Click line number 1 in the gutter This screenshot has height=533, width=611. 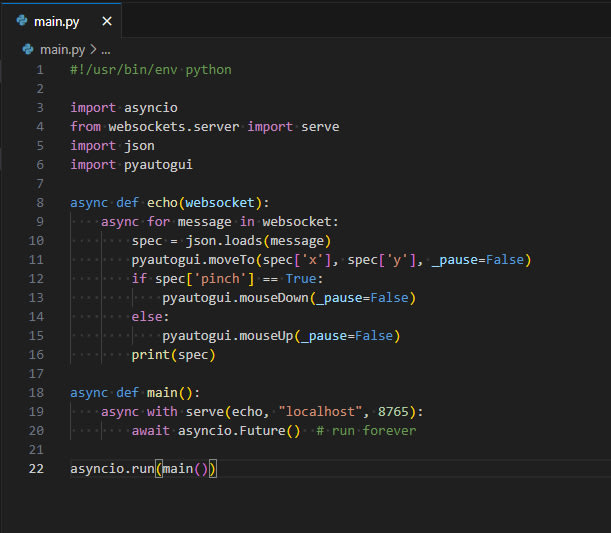(39, 70)
